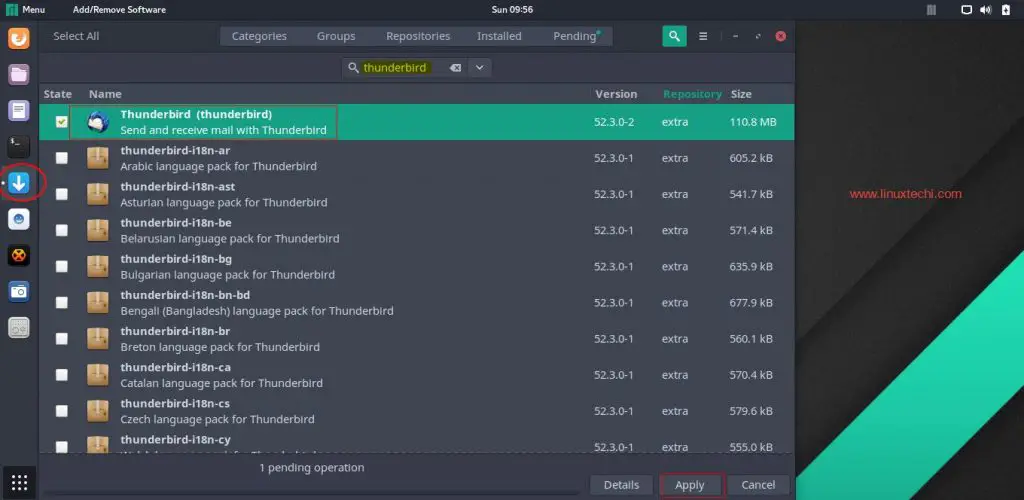The width and height of the screenshot is (1024, 500).
Task: Click the thunderbird-i18n-cs package icon
Action: 98,411
